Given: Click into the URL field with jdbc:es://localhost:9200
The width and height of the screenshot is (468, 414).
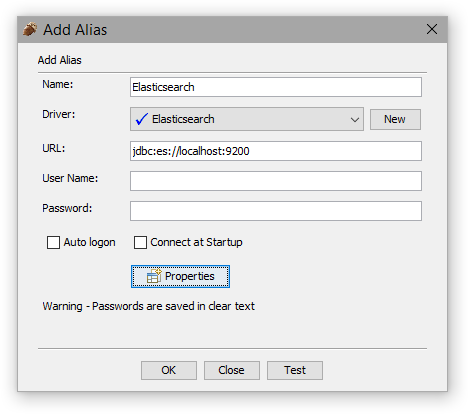Looking at the screenshot, I should coord(276,151).
